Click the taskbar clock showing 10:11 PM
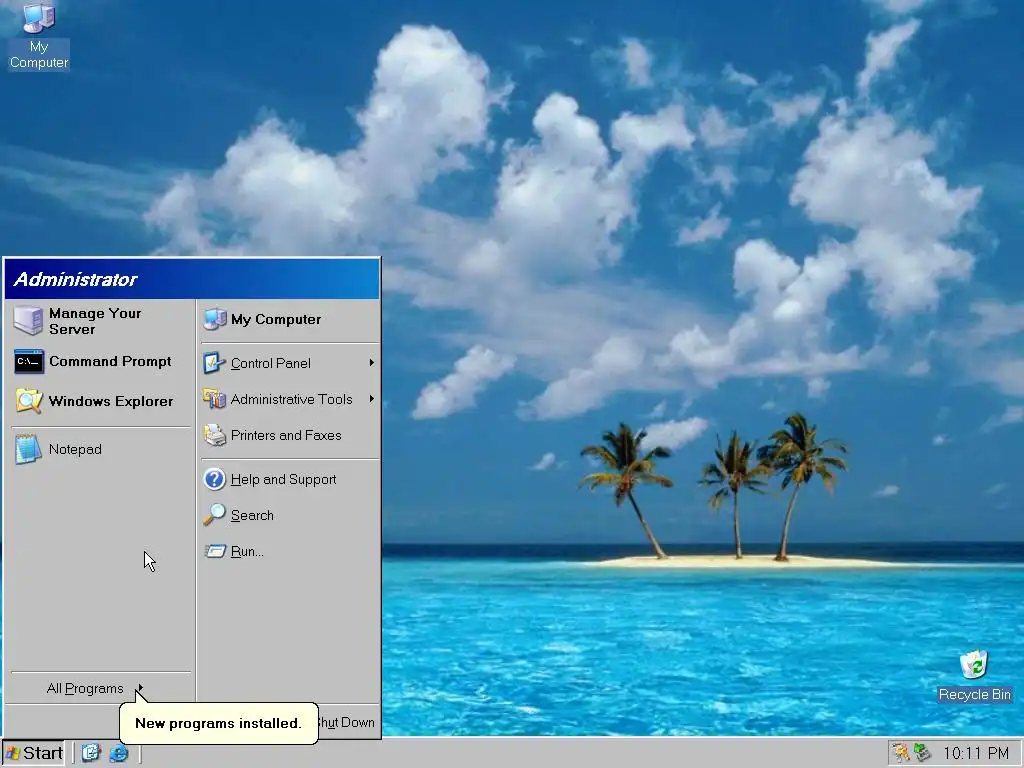Screen dimensions: 1024x768 tap(976, 753)
